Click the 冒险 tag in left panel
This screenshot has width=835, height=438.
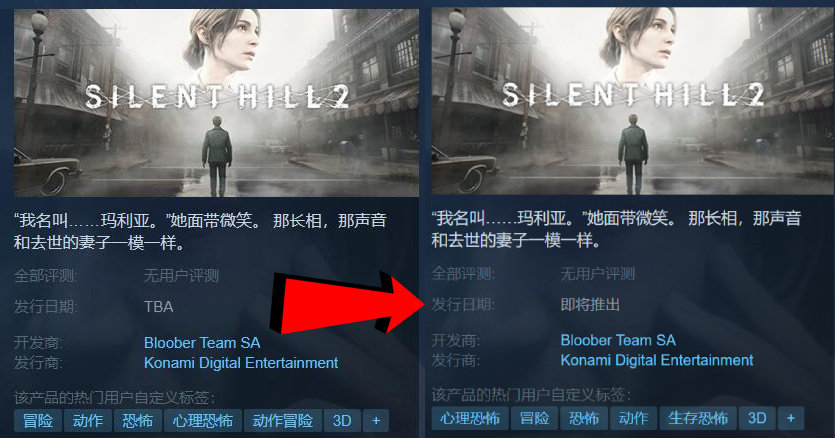pyautogui.click(x=38, y=420)
